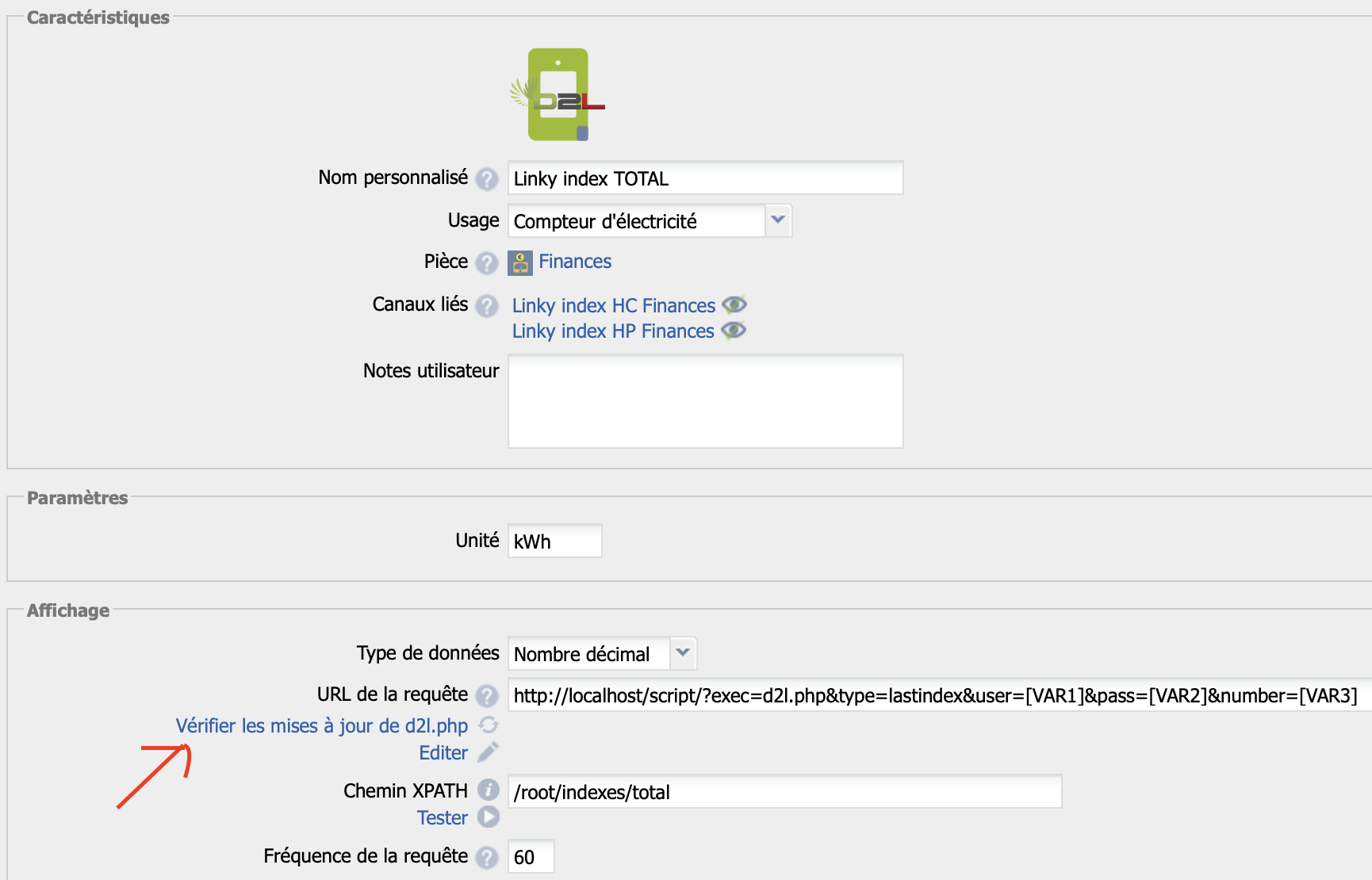
Task: Click info icon beside Chemin XPATH
Action: [x=489, y=790]
